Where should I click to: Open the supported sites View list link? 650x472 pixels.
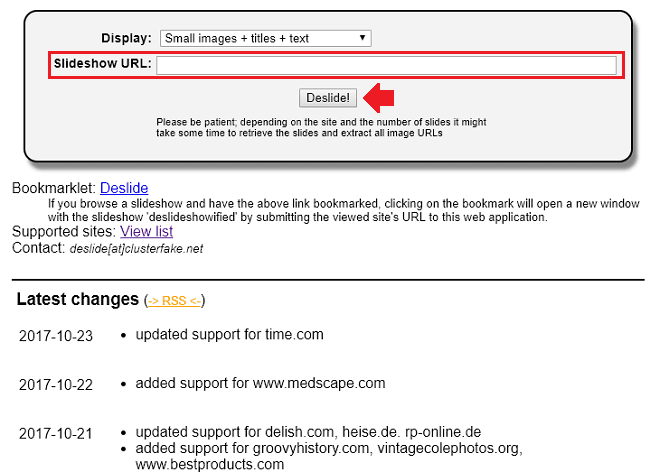[x=146, y=231]
